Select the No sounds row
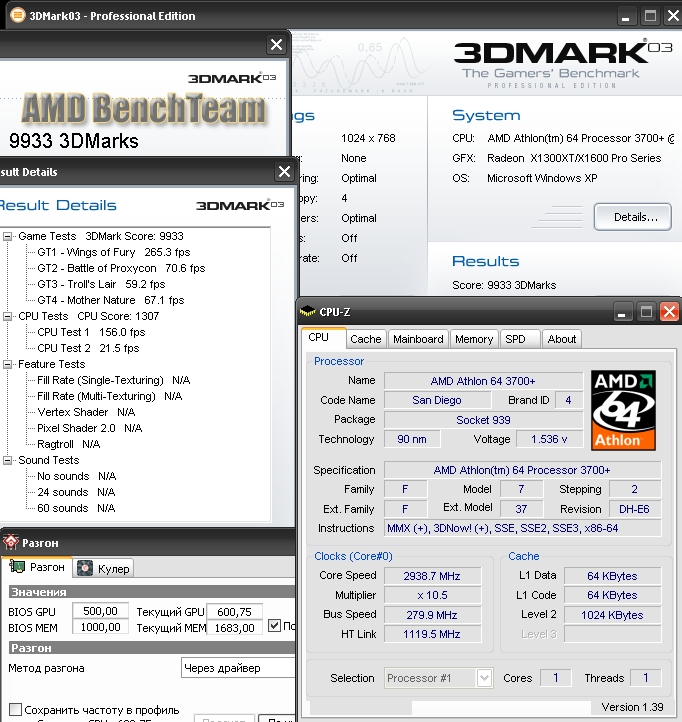 coord(76,476)
